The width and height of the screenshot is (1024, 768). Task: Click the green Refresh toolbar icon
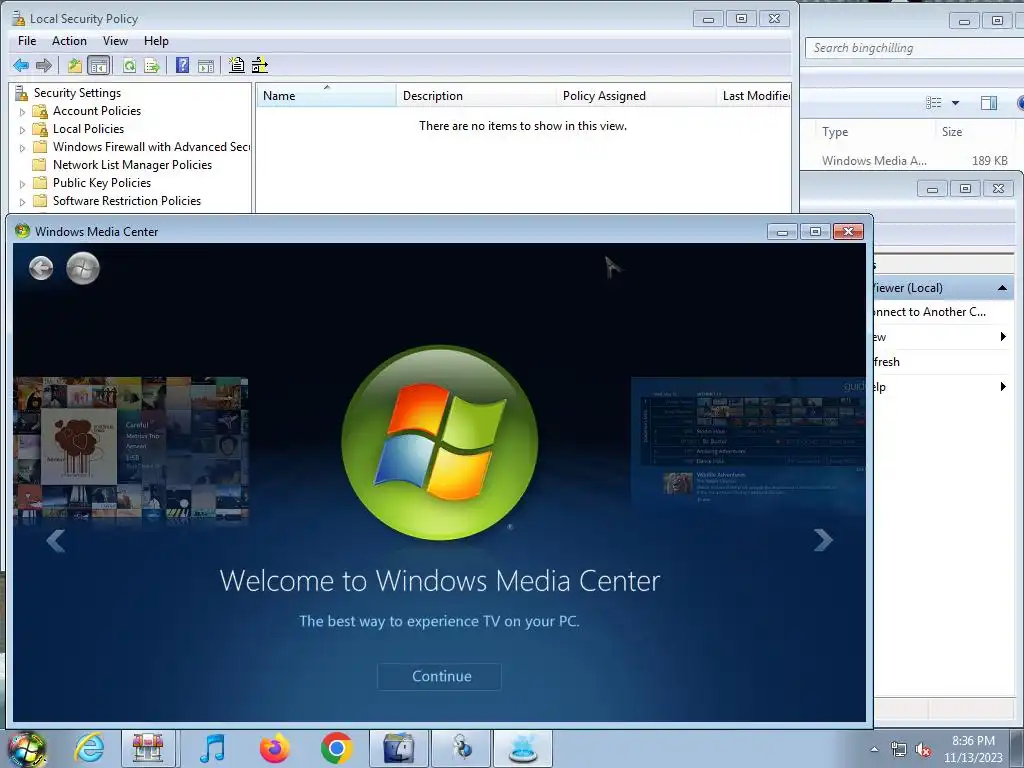[129, 65]
